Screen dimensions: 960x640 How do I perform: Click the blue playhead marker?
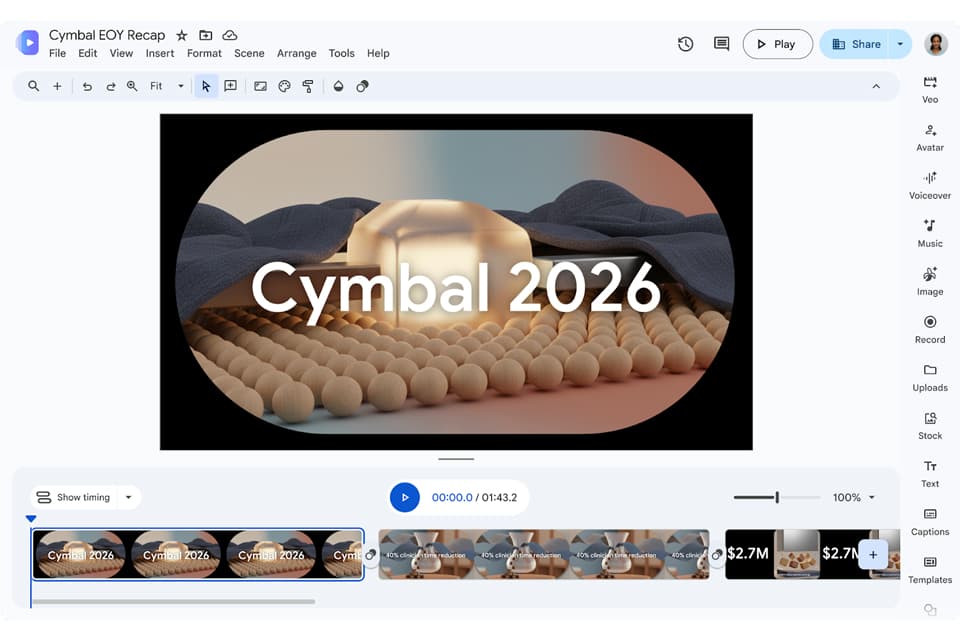pos(31,519)
